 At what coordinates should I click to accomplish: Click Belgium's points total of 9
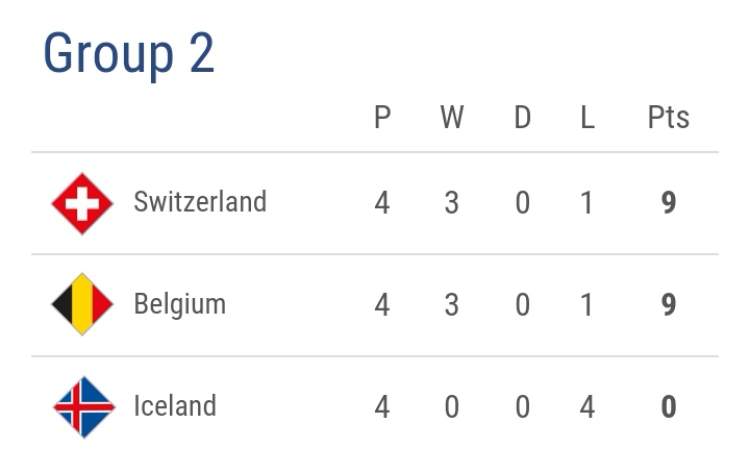pos(668,305)
